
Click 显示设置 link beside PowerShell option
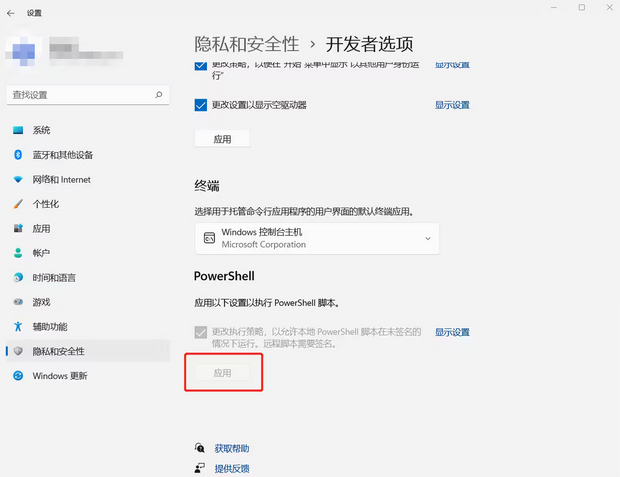click(452, 332)
